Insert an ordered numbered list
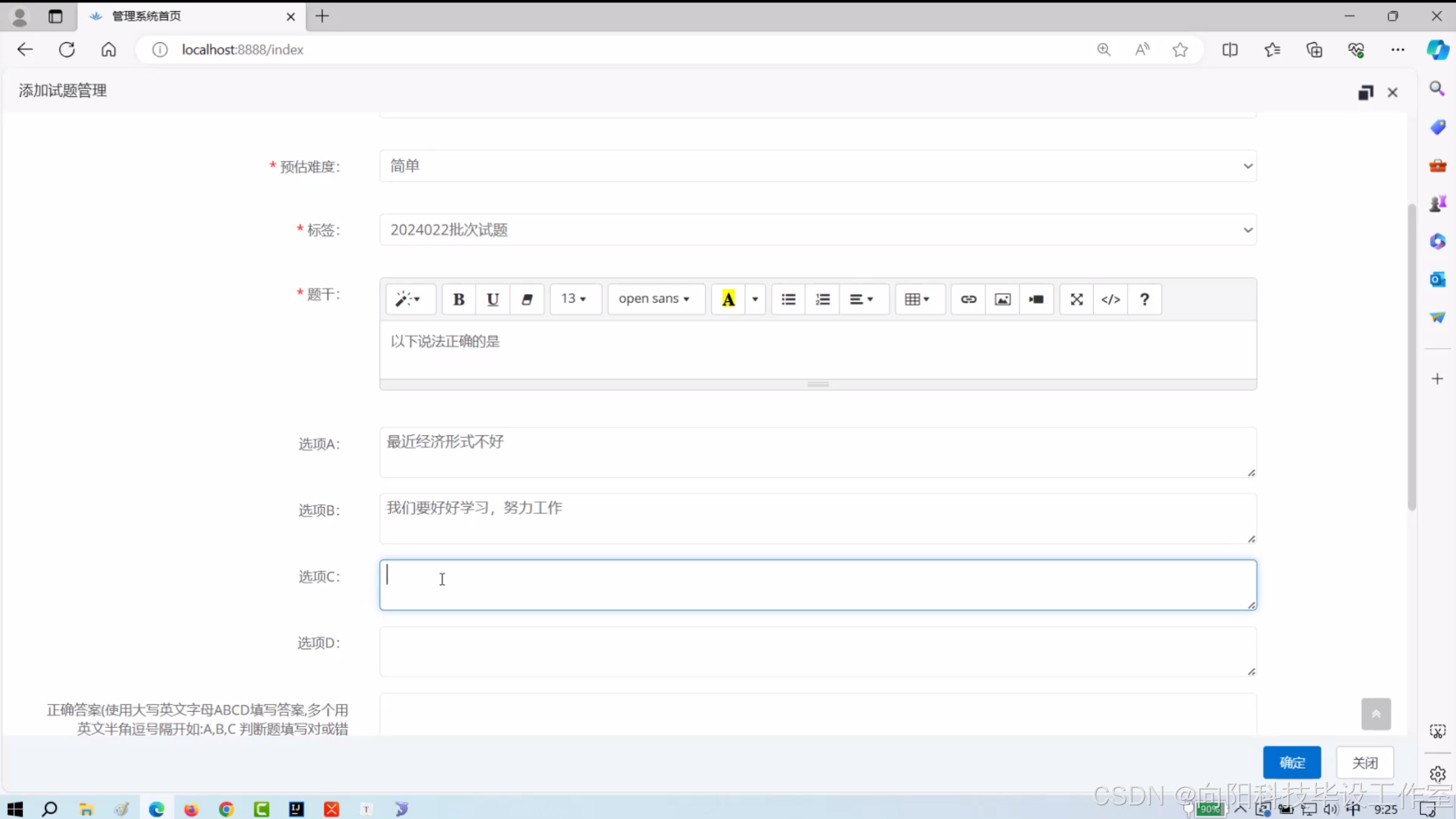 pyautogui.click(x=822, y=299)
